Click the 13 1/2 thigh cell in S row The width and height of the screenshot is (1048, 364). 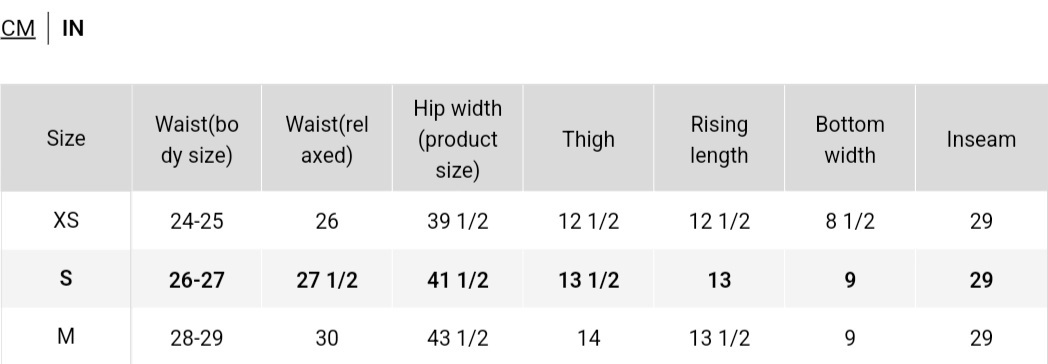(x=588, y=280)
